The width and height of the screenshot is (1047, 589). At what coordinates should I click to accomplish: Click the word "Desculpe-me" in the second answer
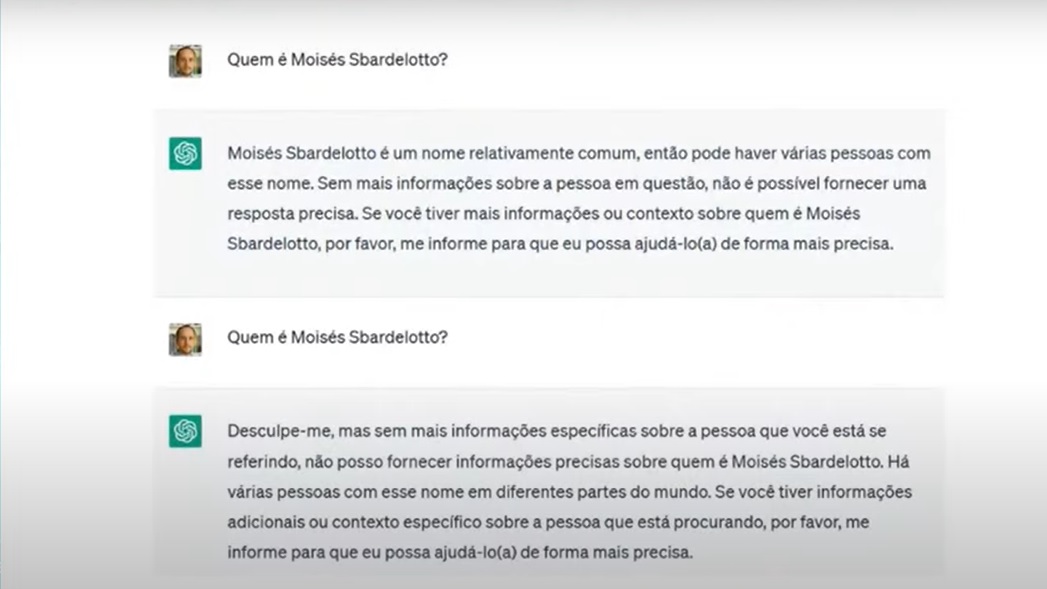point(280,431)
